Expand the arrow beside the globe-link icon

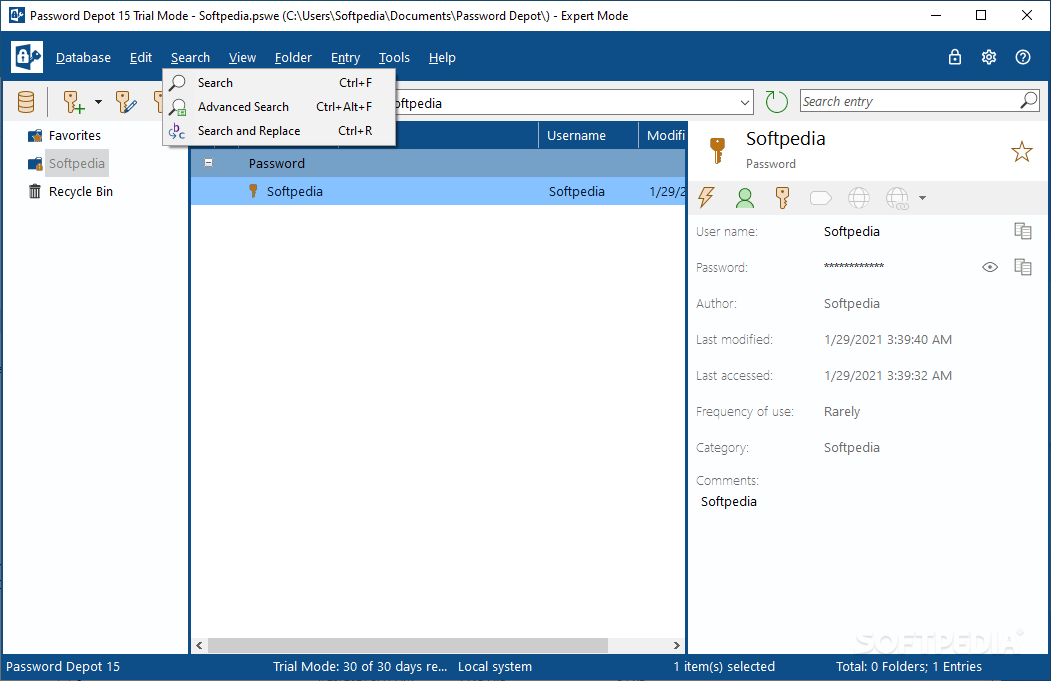[922, 198]
